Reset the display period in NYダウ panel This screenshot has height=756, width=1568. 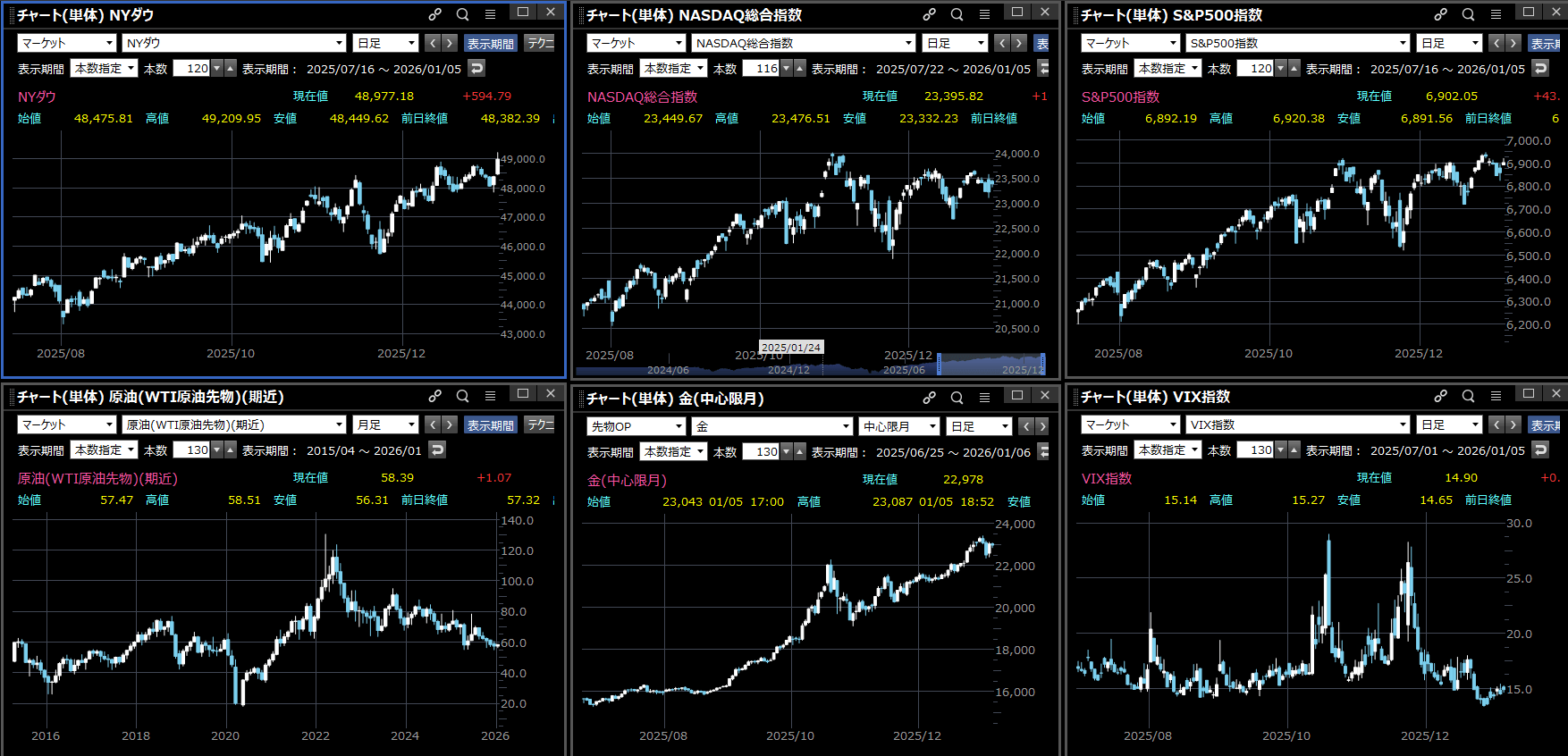click(476, 68)
